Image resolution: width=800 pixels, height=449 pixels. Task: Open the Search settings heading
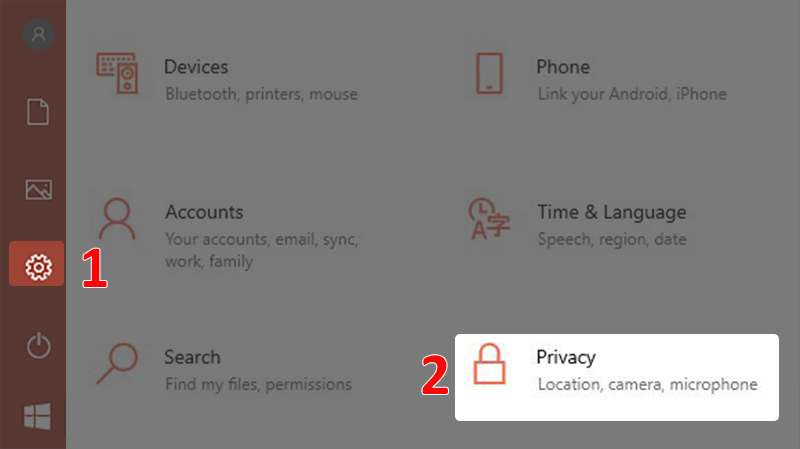coord(192,357)
